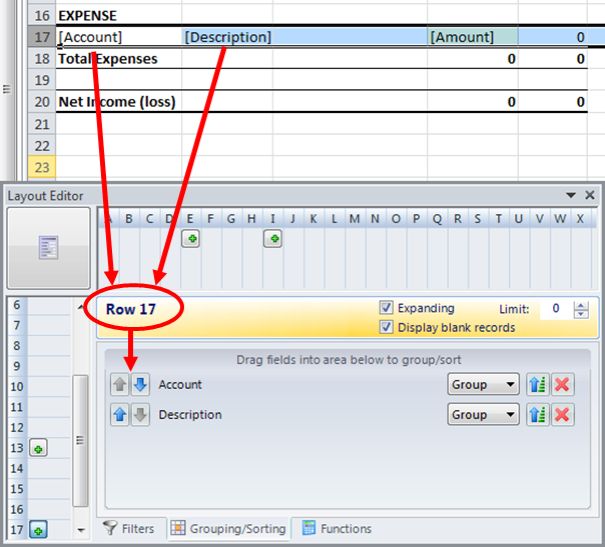The width and height of the screenshot is (605, 547).
Task: Click the Description field label in sort list
Action: [190, 415]
